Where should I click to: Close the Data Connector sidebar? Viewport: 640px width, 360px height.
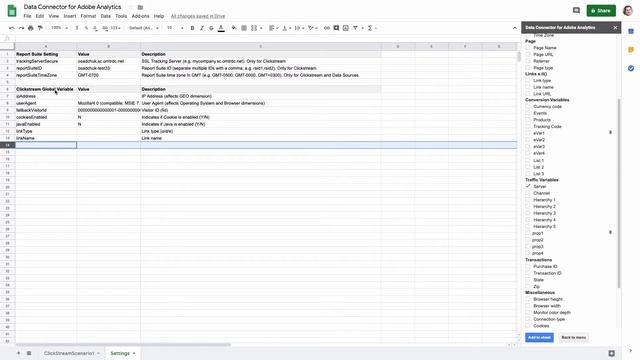(x=616, y=27)
